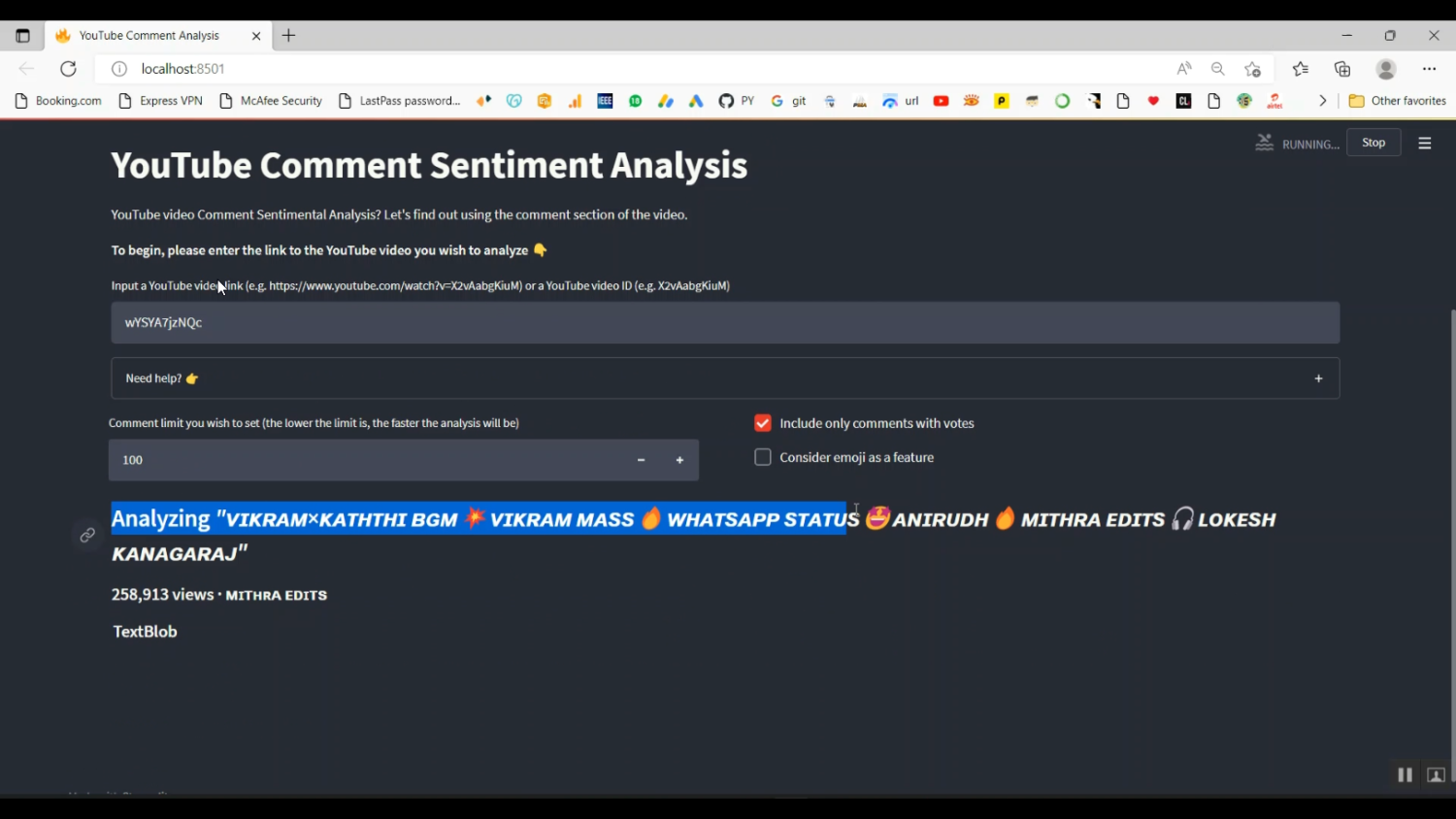
Task: Click the YouTube video ID input field
Action: [x=724, y=322]
